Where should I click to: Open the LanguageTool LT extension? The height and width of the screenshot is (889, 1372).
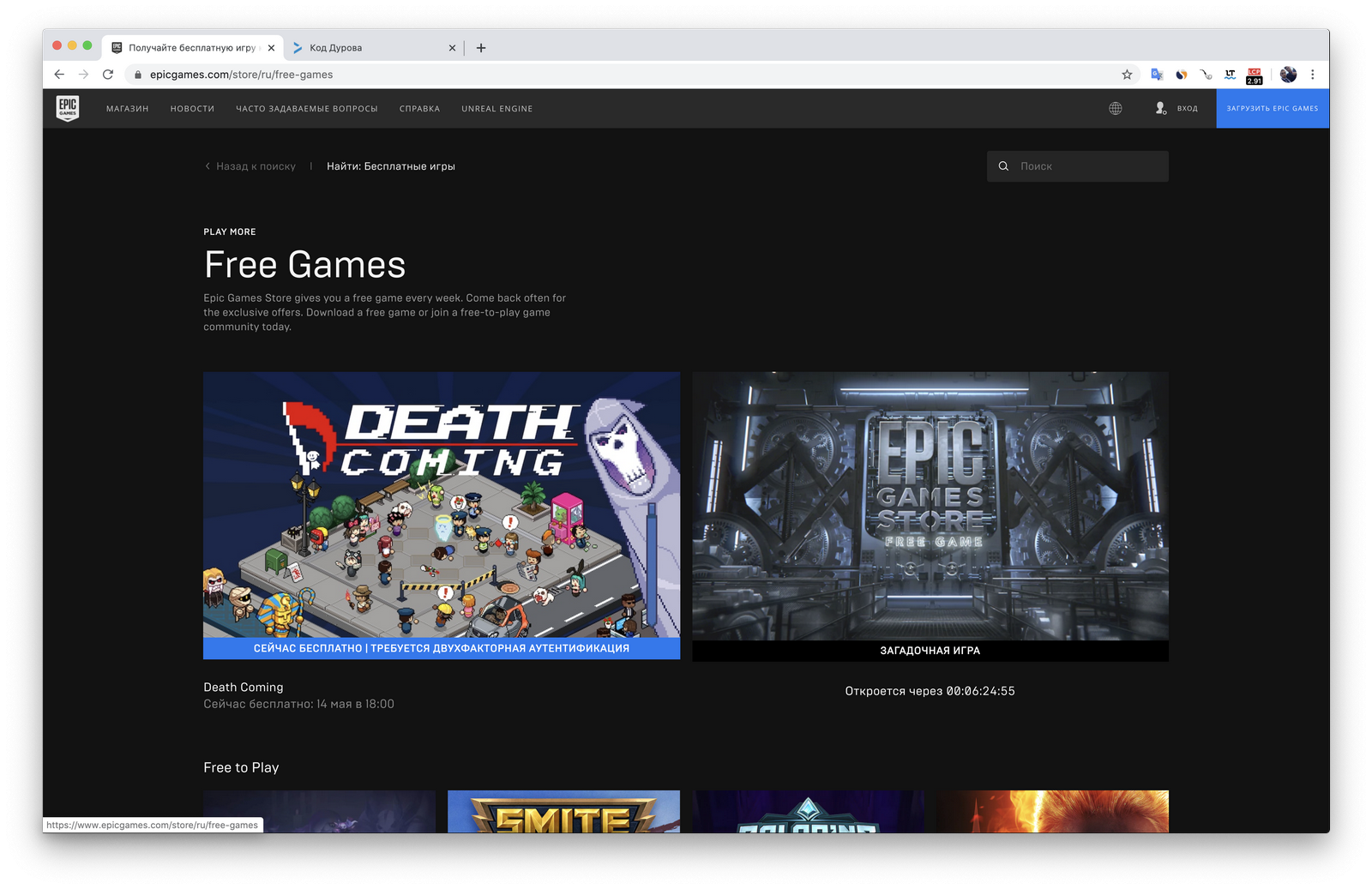[x=1230, y=75]
